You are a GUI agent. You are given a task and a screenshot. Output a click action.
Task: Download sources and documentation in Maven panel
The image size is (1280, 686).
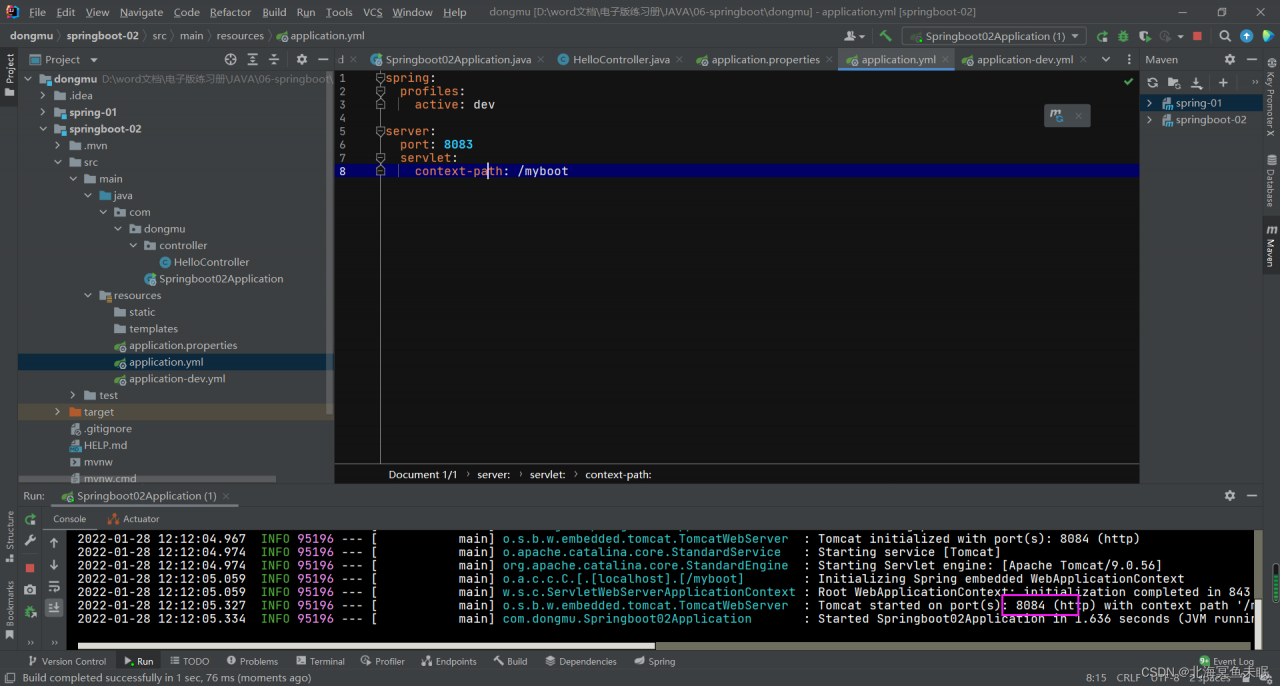coord(1196,83)
